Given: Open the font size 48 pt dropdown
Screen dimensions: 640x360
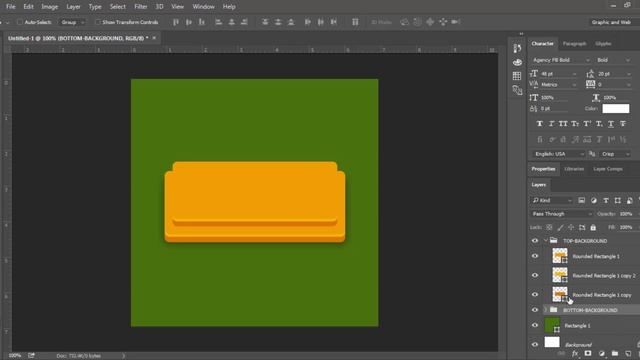Looking at the screenshot, I should (558, 74).
